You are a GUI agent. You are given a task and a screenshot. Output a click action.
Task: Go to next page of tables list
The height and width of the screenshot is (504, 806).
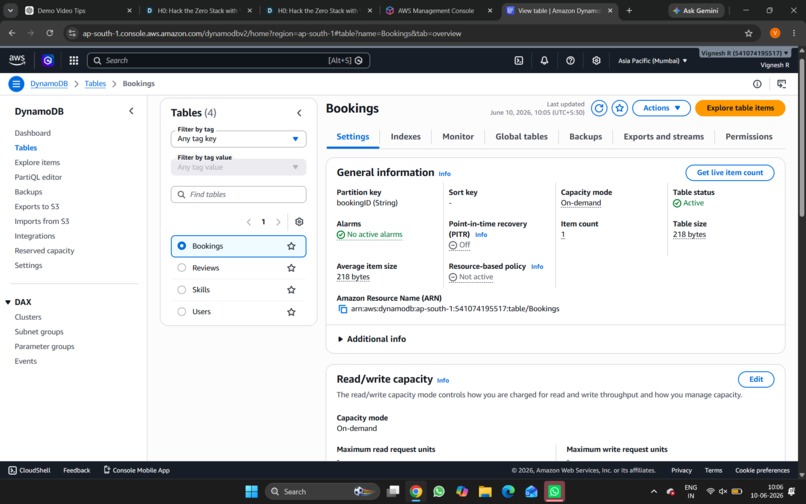pyautogui.click(x=278, y=222)
